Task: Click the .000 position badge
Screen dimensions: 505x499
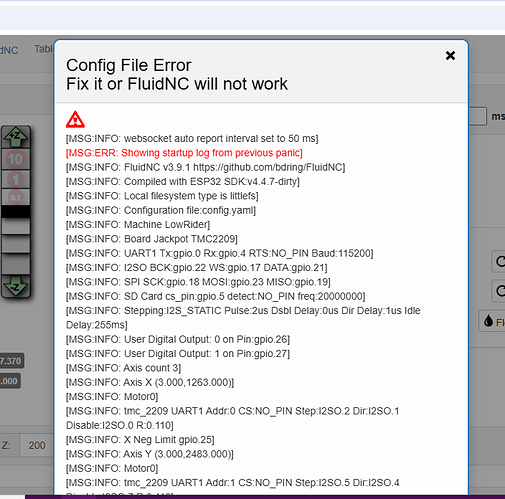Action: (10, 381)
